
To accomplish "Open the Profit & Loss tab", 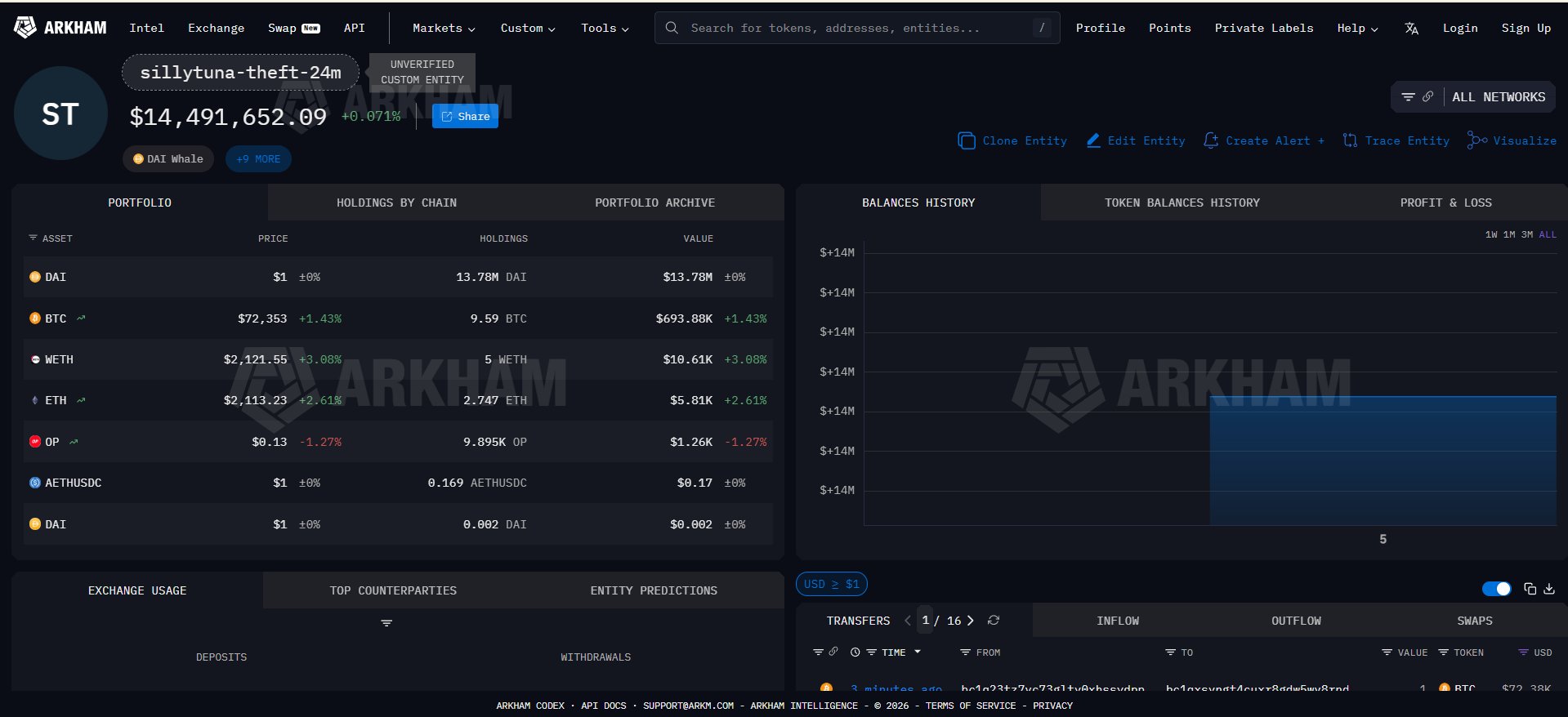I will pyautogui.click(x=1445, y=203).
